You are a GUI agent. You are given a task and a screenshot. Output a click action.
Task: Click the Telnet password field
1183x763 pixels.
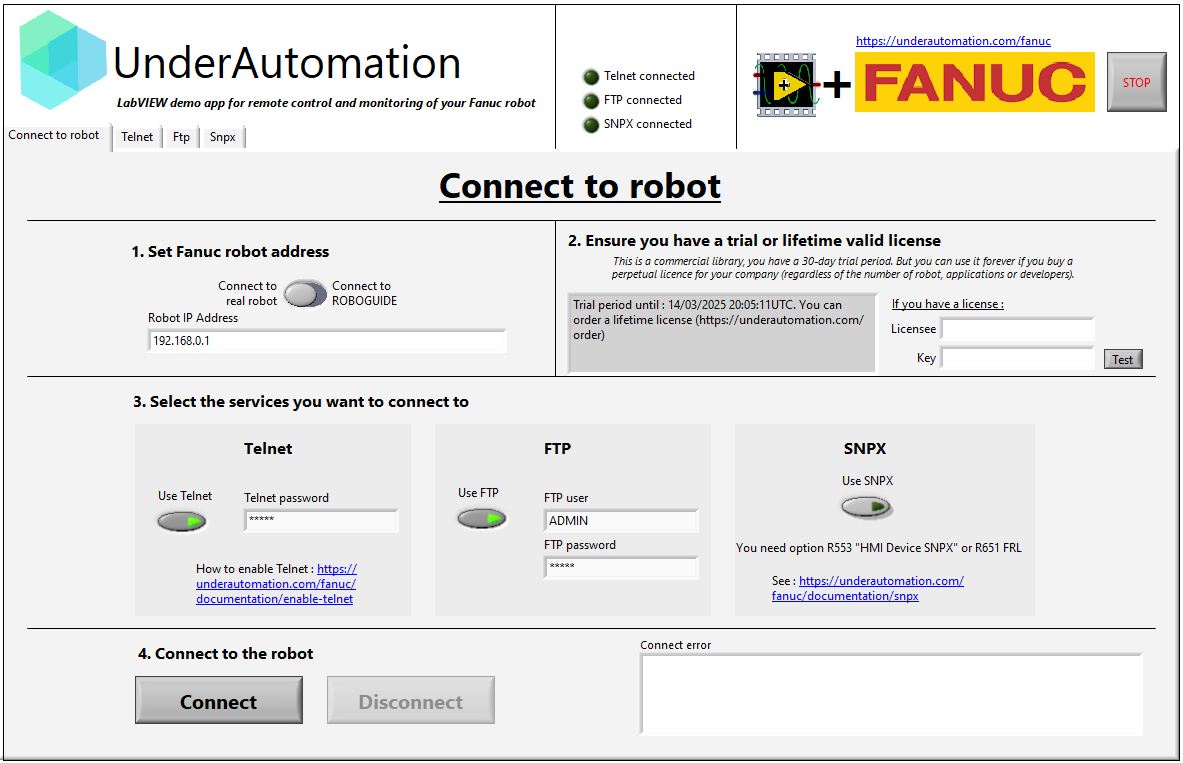[321, 520]
